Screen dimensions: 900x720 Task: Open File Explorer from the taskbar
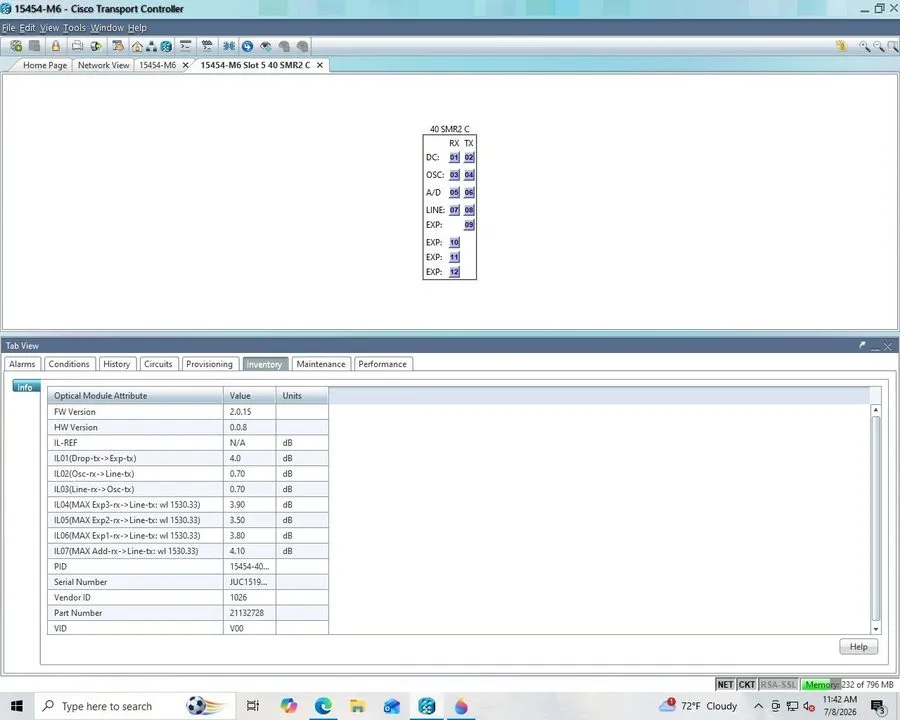[358, 706]
